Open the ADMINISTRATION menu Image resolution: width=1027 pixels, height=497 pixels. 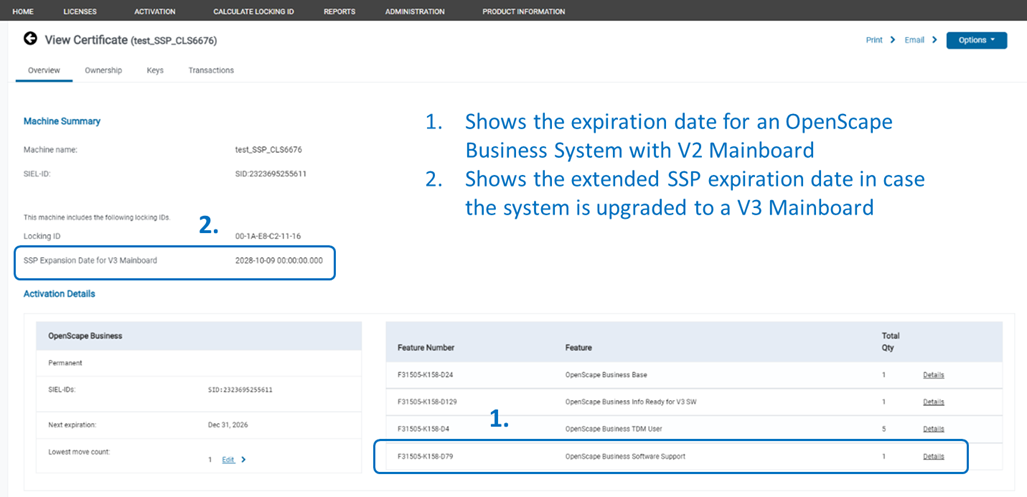point(415,11)
